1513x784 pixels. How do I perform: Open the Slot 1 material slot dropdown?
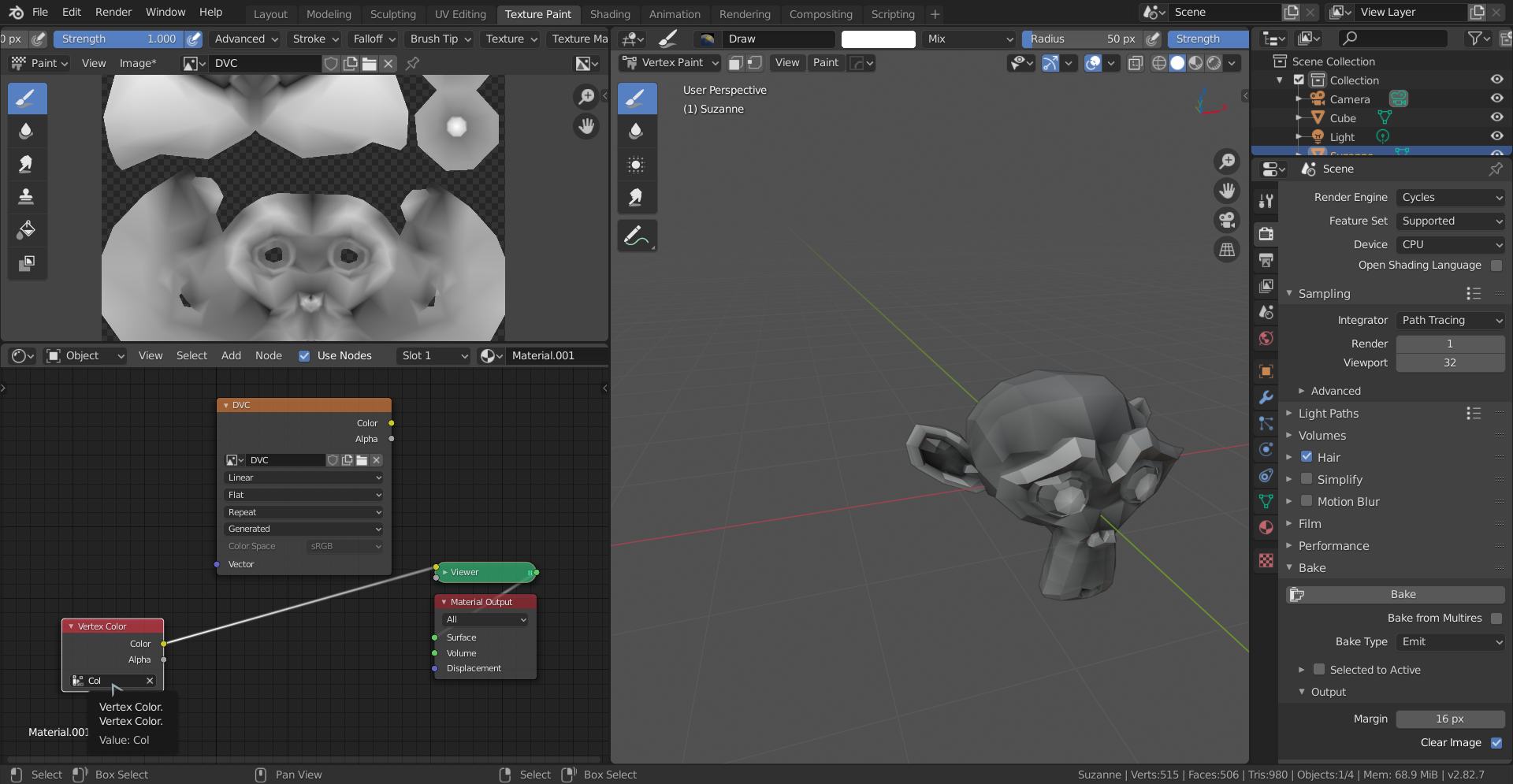pyautogui.click(x=433, y=356)
